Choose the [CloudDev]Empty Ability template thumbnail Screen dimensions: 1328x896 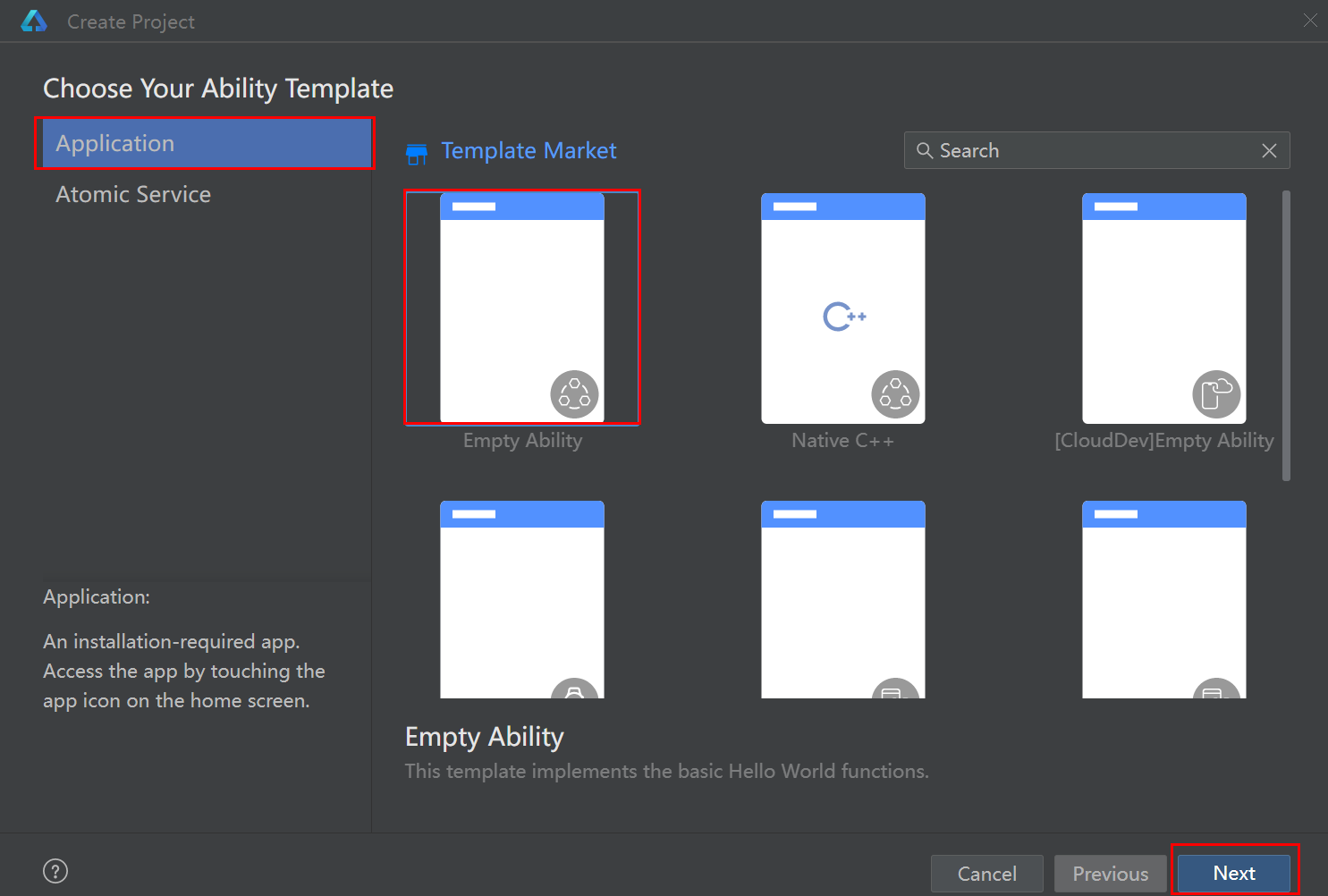pos(1164,308)
